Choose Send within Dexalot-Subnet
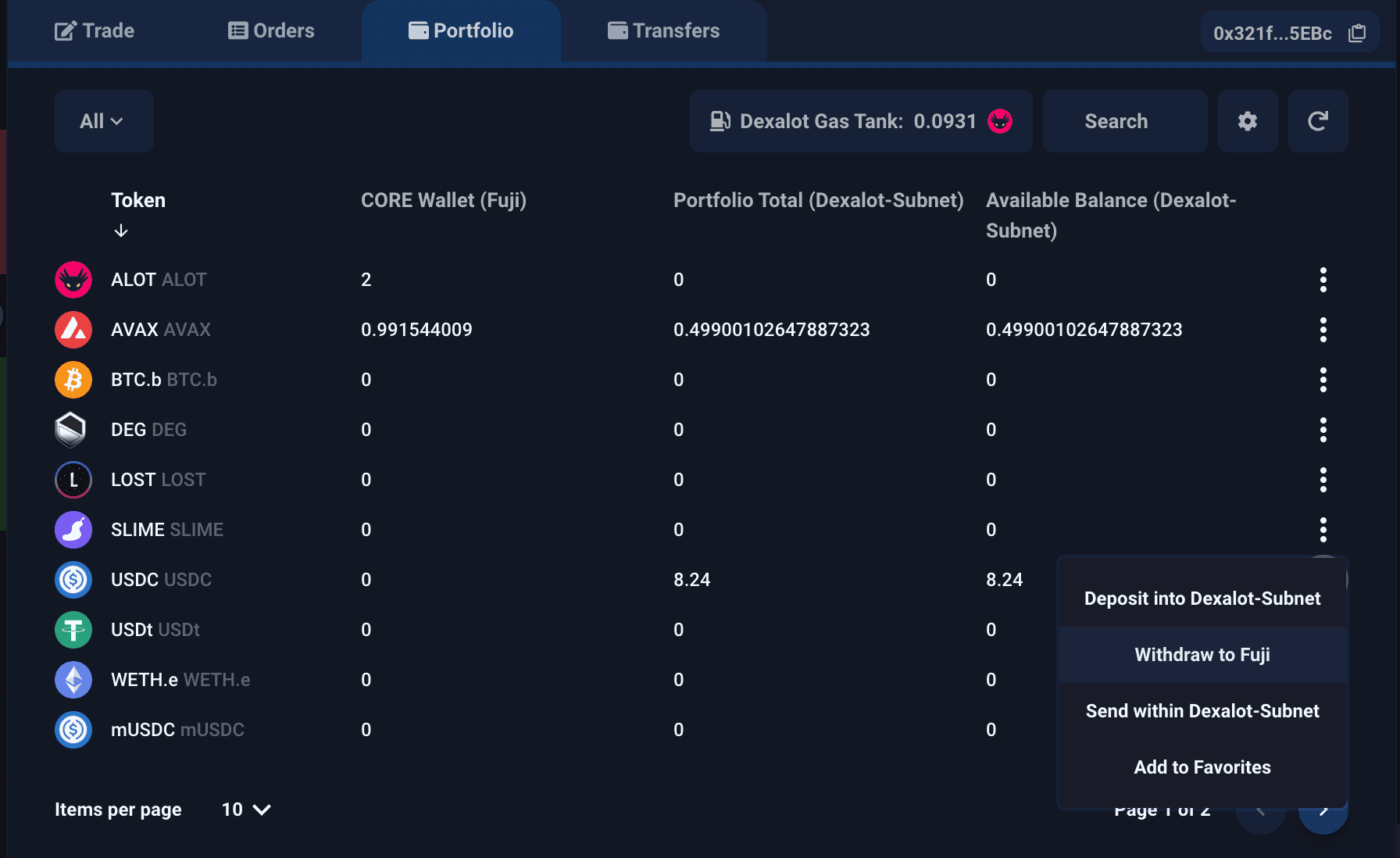The height and width of the screenshot is (858, 1400). 1202,711
